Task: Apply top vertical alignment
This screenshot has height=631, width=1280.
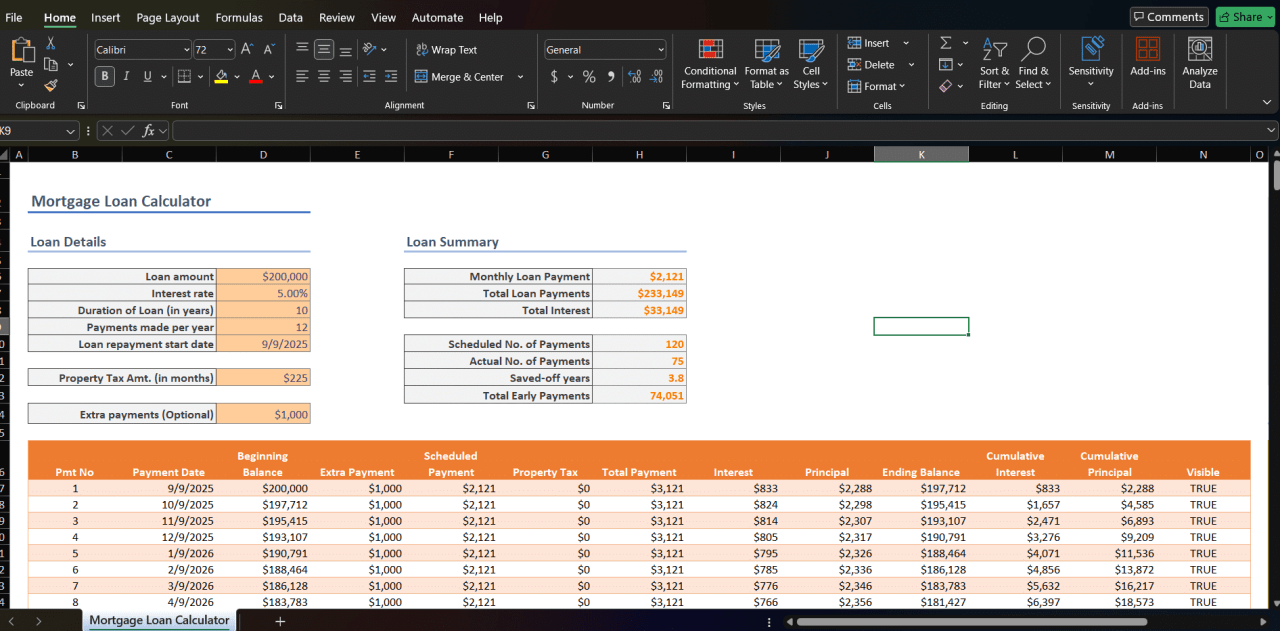Action: coord(302,49)
